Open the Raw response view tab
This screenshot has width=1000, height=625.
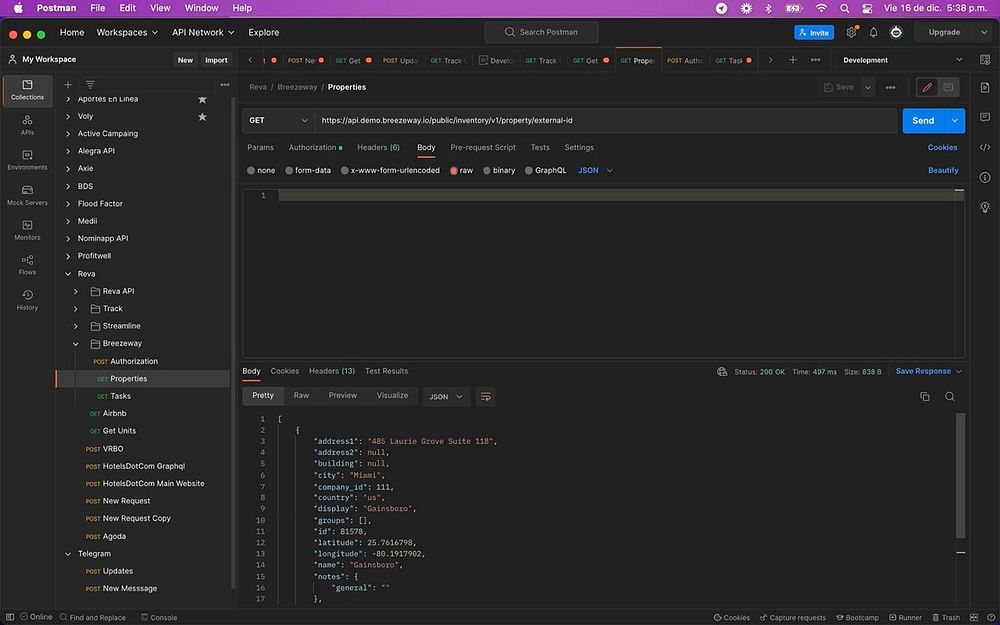301,396
